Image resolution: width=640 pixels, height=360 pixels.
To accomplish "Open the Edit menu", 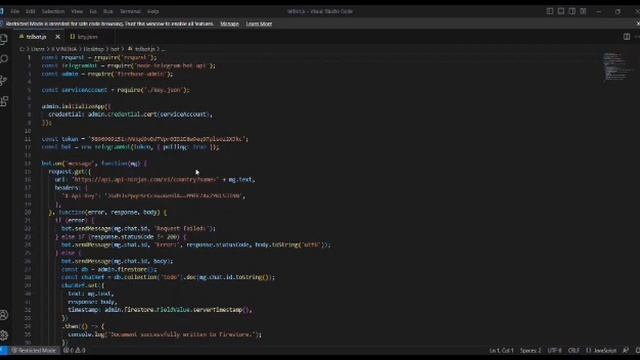I will pos(30,11).
